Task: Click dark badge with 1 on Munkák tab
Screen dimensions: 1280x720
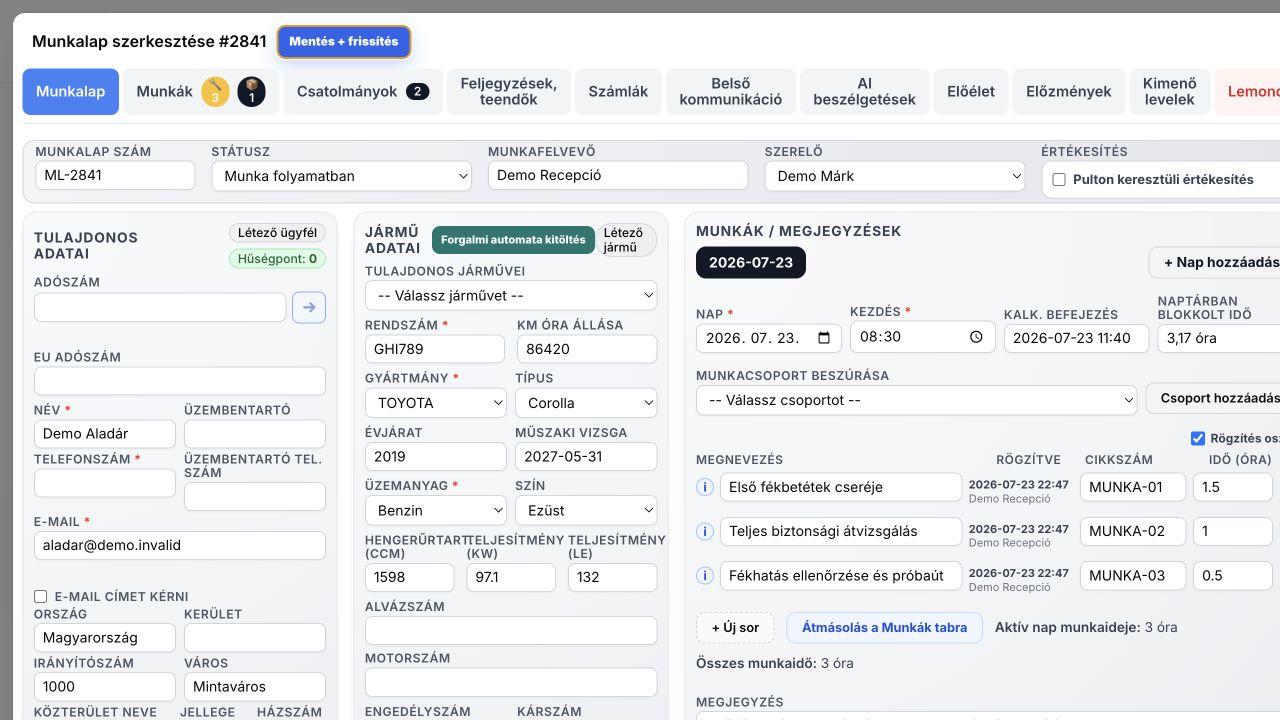Action: coord(251,92)
